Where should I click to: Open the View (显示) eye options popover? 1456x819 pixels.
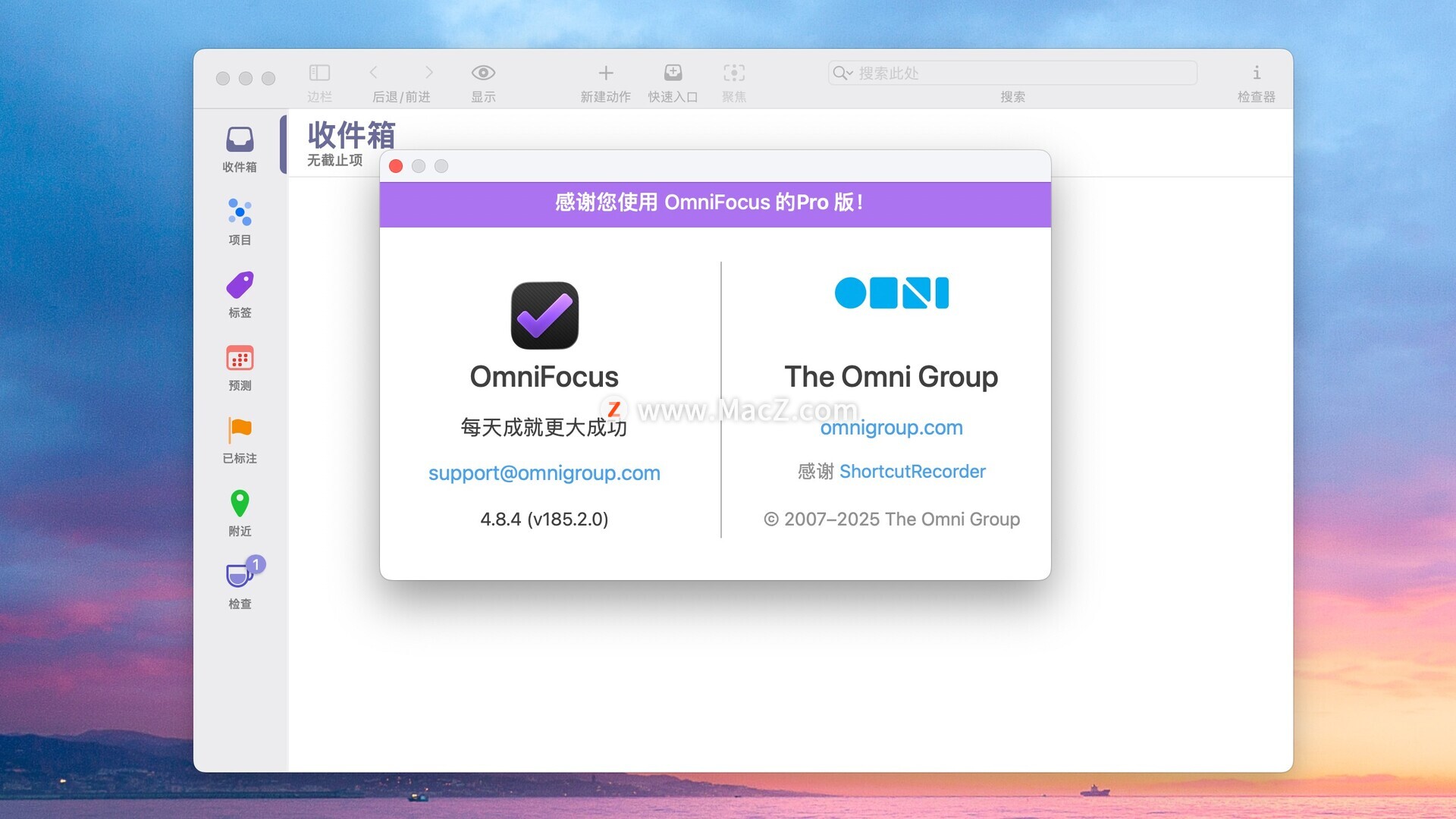(x=483, y=73)
